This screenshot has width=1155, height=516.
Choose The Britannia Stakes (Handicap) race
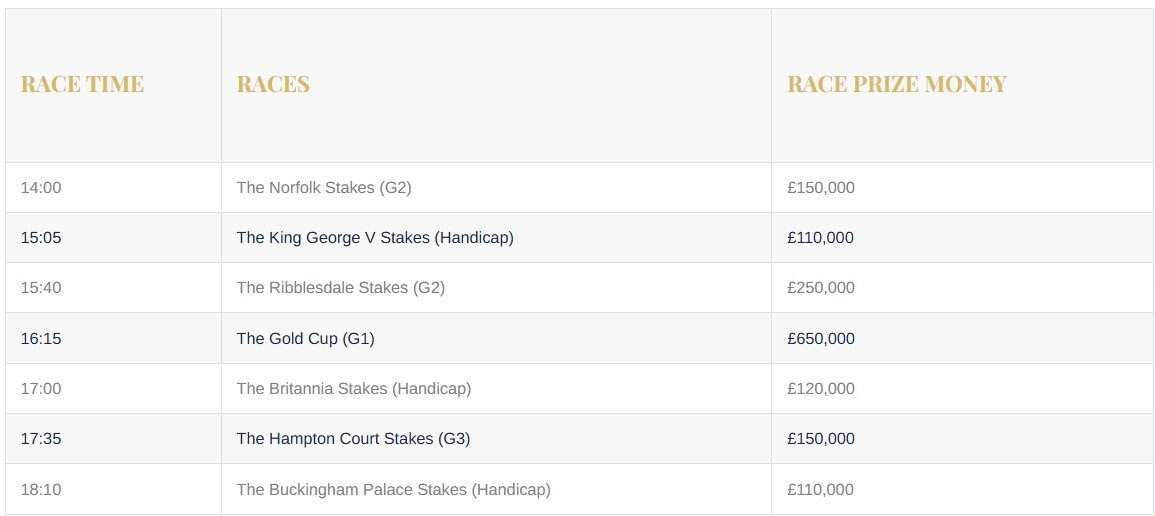coord(354,389)
